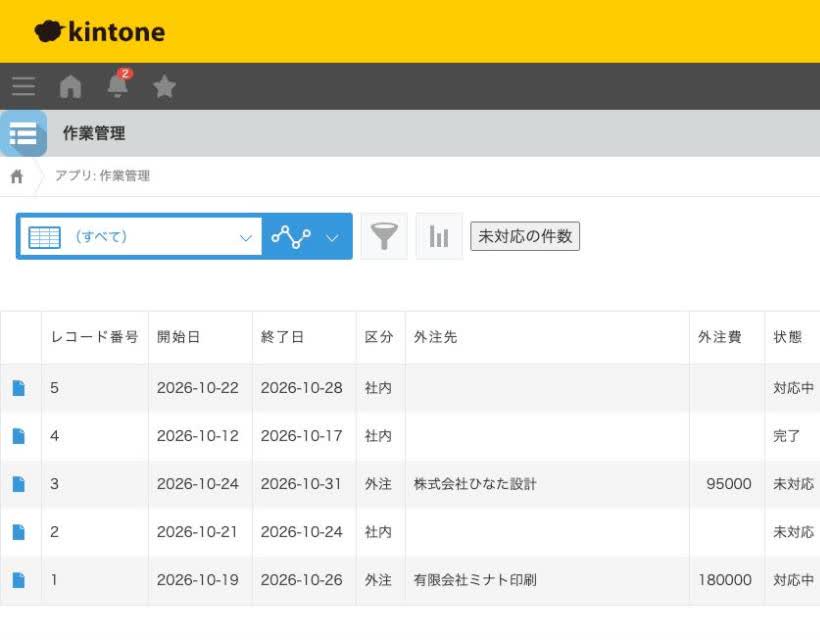Click end date 2026-10-24 in record 2
Image resolution: width=820 pixels, height=640 pixels.
(302, 532)
